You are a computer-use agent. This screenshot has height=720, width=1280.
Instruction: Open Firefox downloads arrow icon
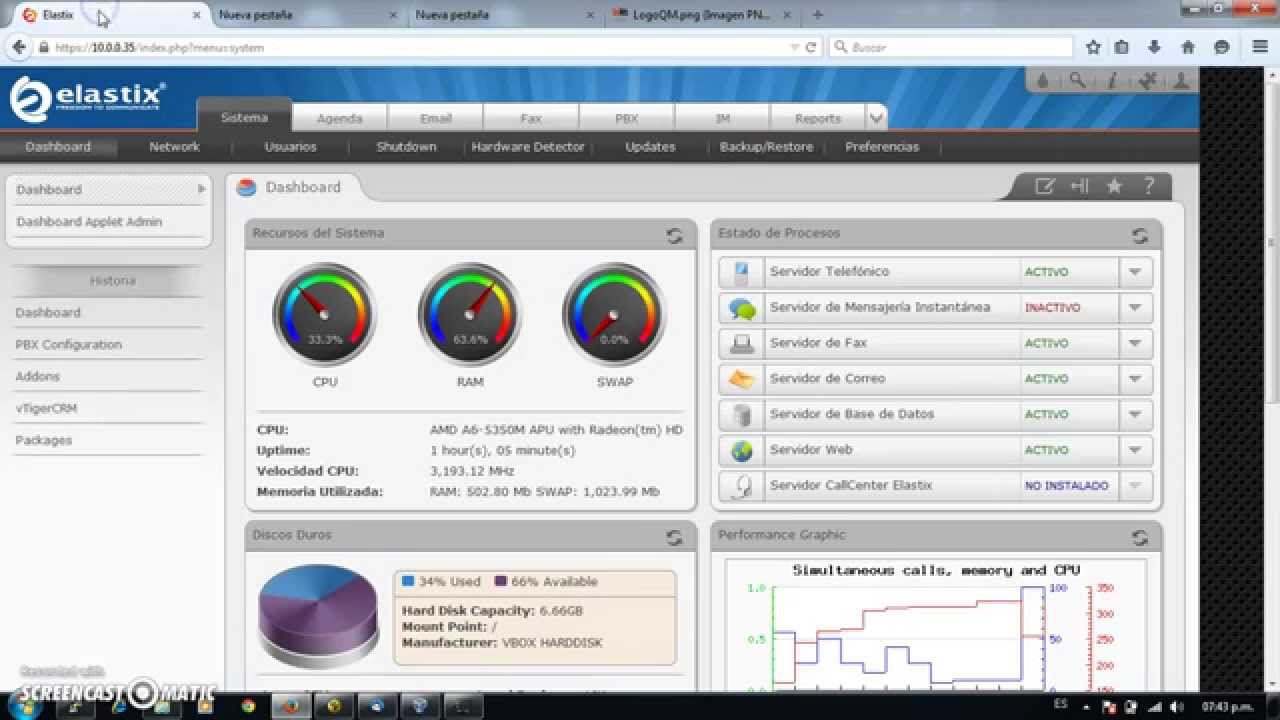[1154, 47]
